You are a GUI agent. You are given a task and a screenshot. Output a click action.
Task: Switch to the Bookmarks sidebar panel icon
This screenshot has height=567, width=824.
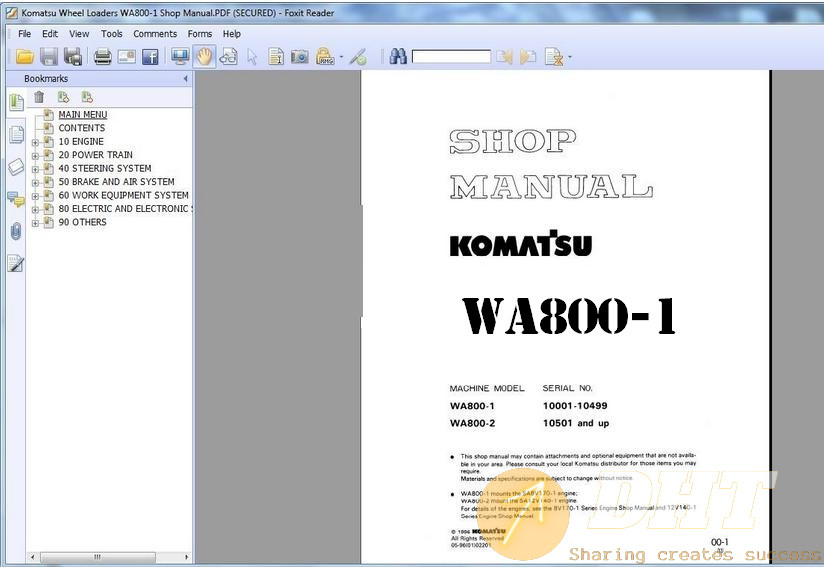16,102
